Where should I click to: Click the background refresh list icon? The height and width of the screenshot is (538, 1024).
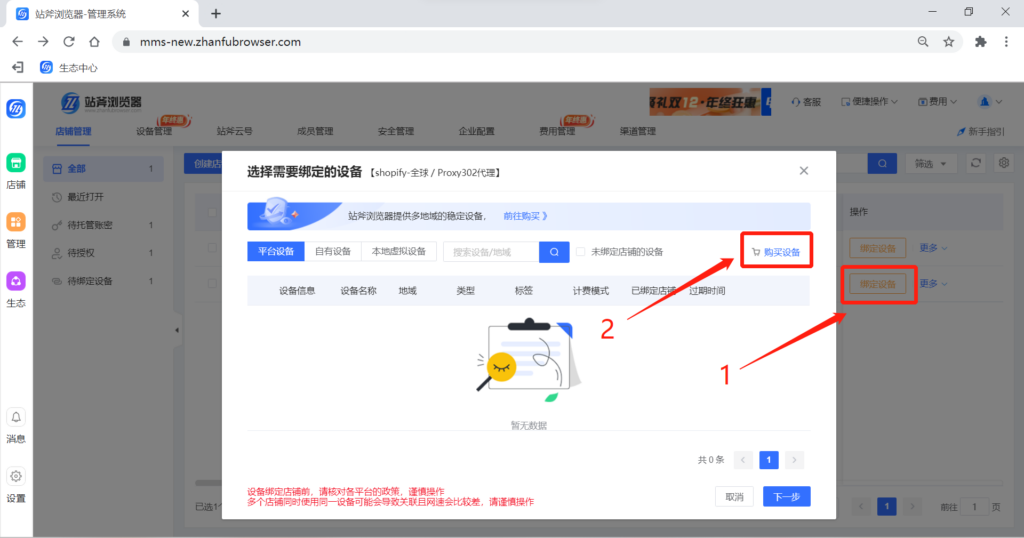point(976,163)
